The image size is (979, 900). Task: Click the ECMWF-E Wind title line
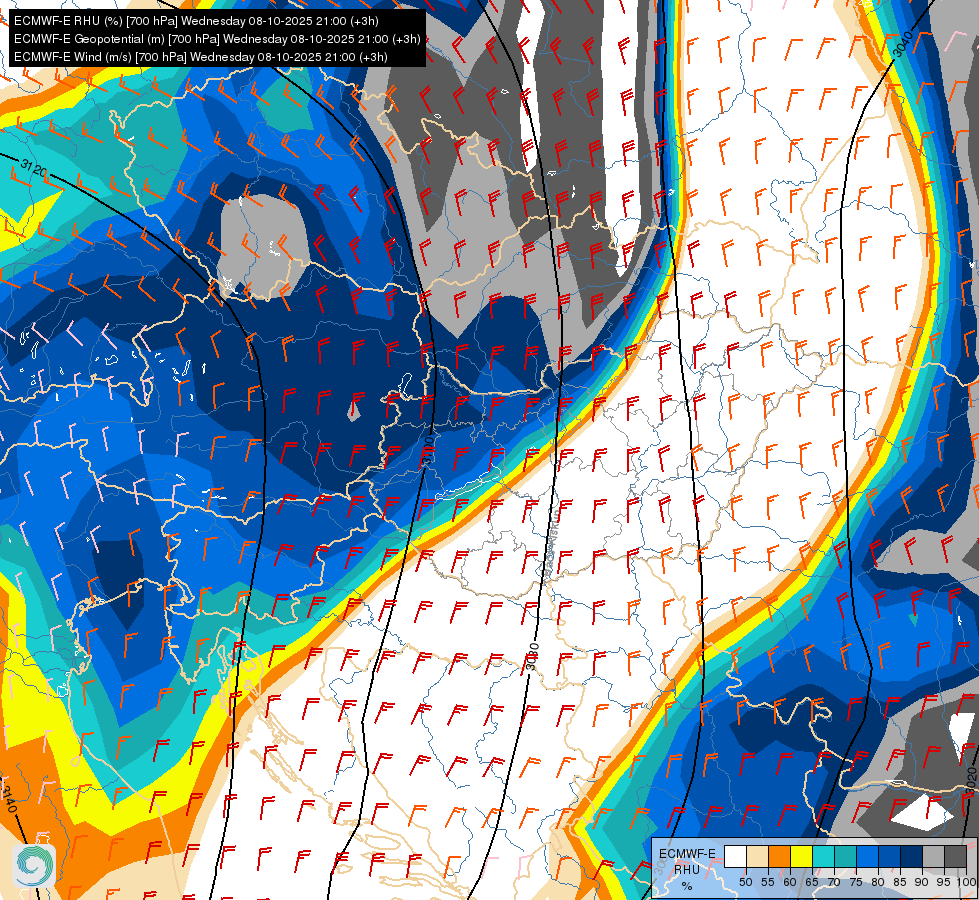(x=200, y=57)
